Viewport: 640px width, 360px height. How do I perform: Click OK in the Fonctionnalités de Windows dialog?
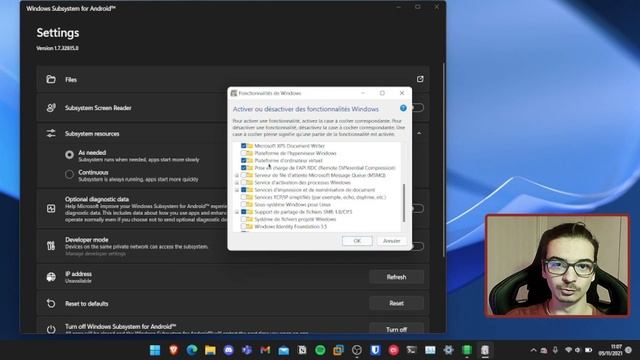357,241
